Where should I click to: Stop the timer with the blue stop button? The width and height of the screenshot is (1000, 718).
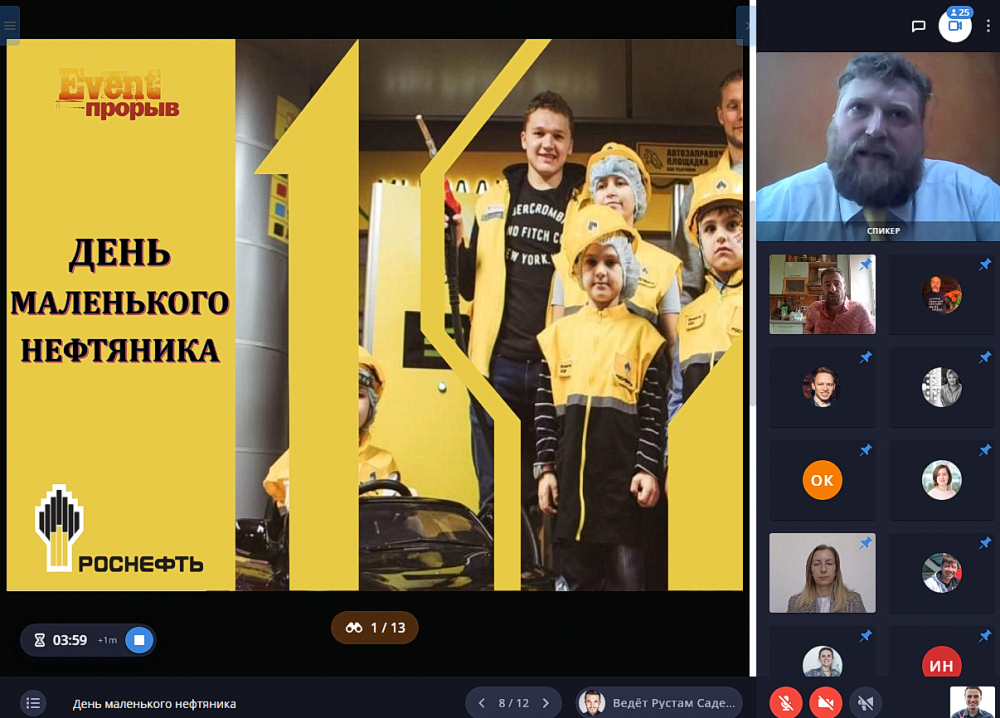tap(139, 640)
